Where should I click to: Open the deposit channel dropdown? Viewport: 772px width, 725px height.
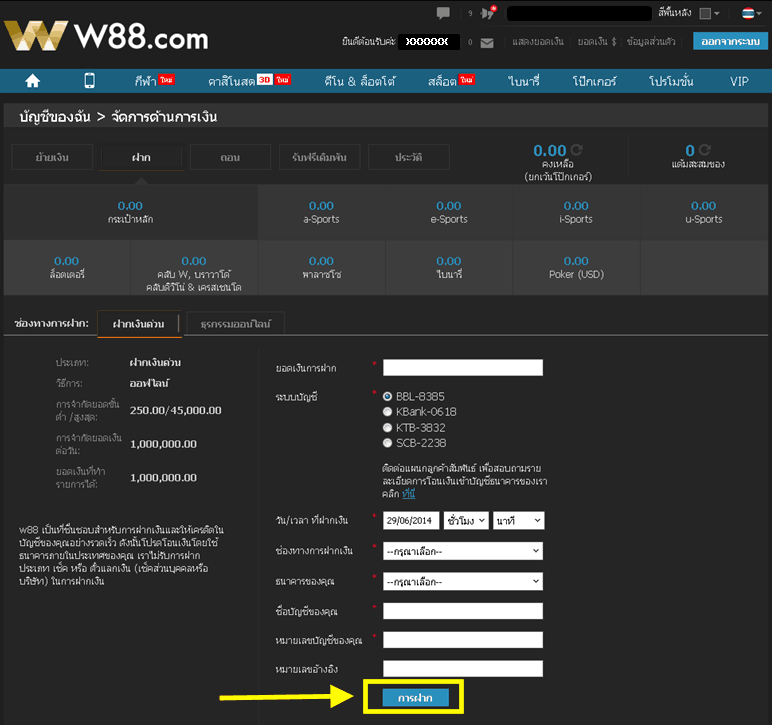point(463,551)
